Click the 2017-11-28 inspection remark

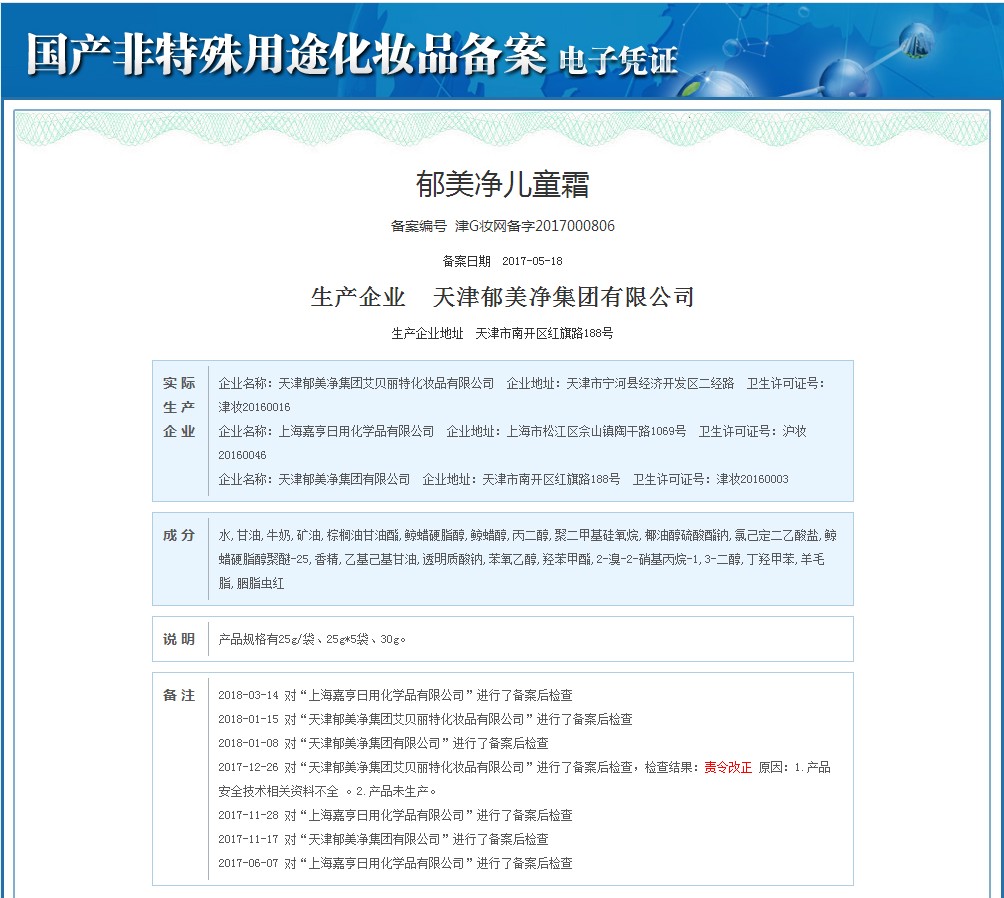[x=395, y=815]
